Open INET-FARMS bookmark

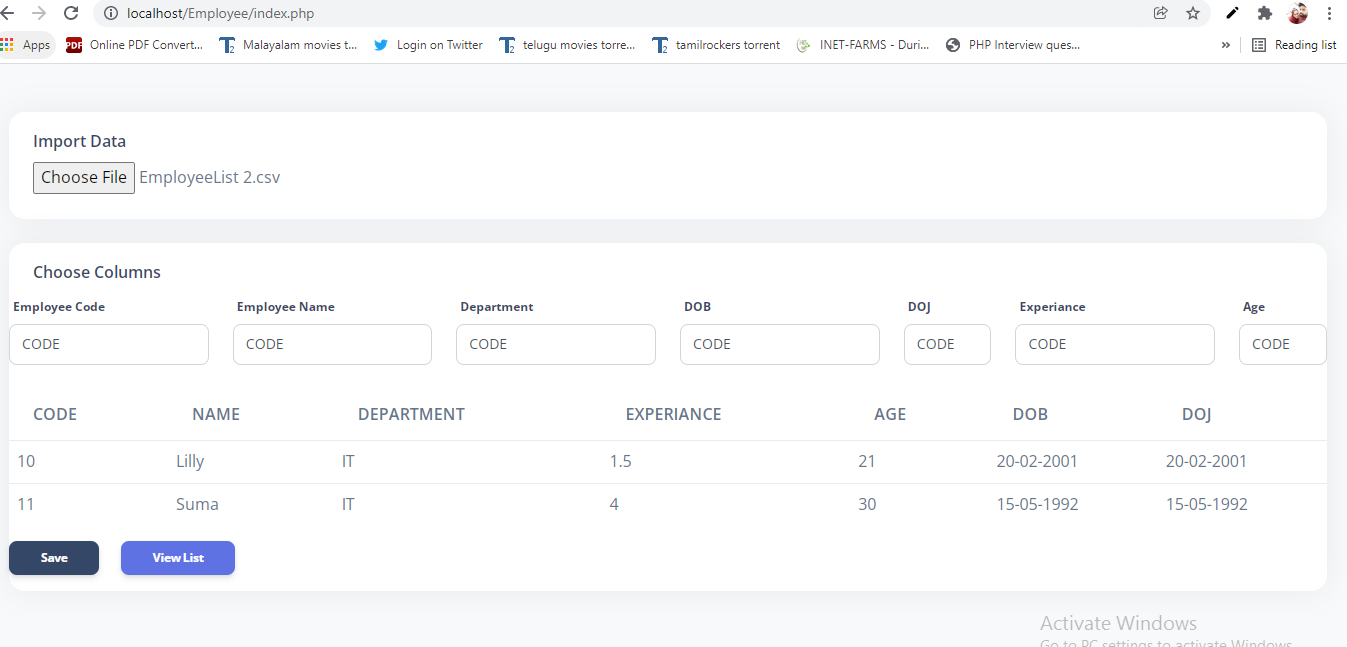[x=863, y=45]
